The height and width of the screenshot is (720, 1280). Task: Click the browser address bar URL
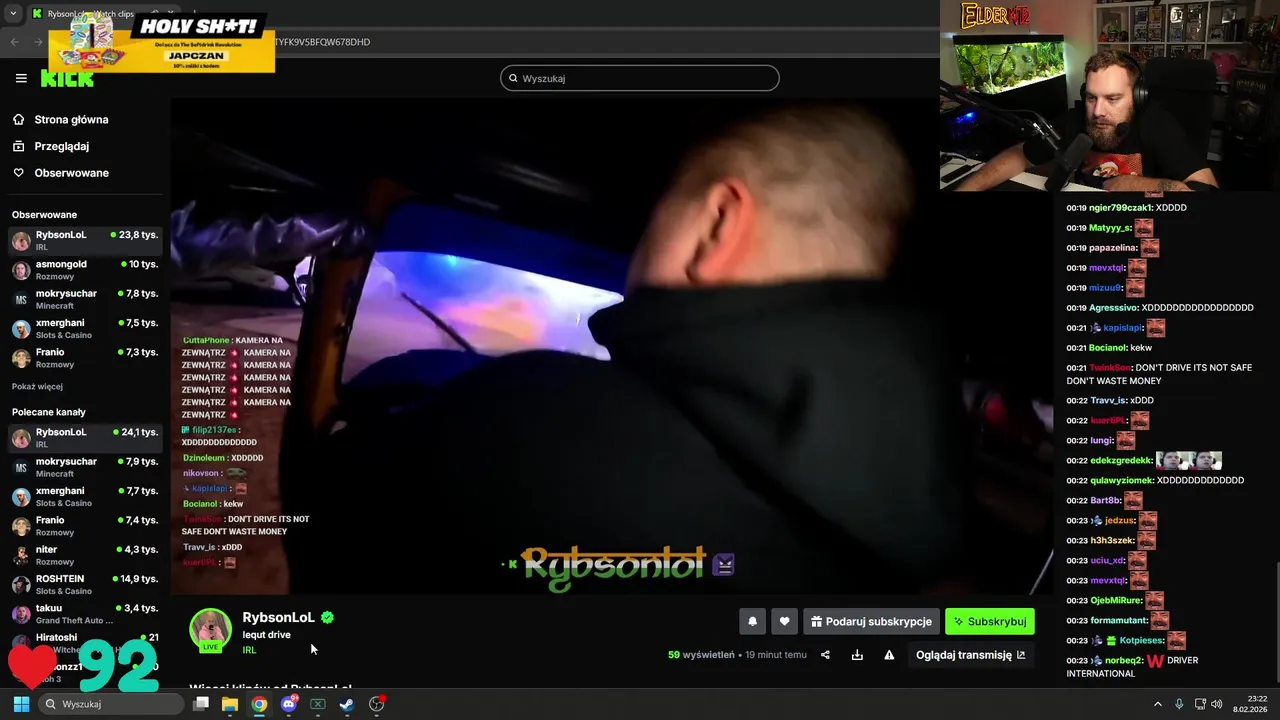[x=323, y=42]
